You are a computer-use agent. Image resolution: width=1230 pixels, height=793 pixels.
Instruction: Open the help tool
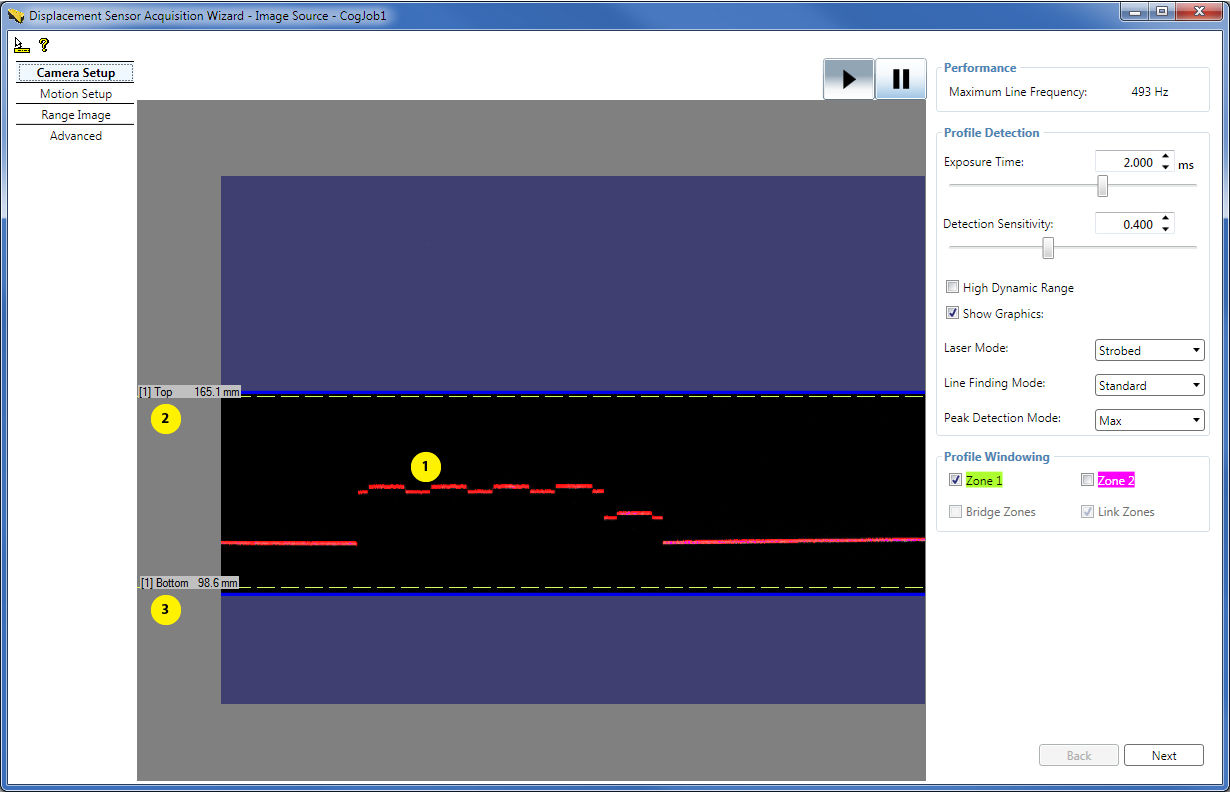tap(43, 44)
